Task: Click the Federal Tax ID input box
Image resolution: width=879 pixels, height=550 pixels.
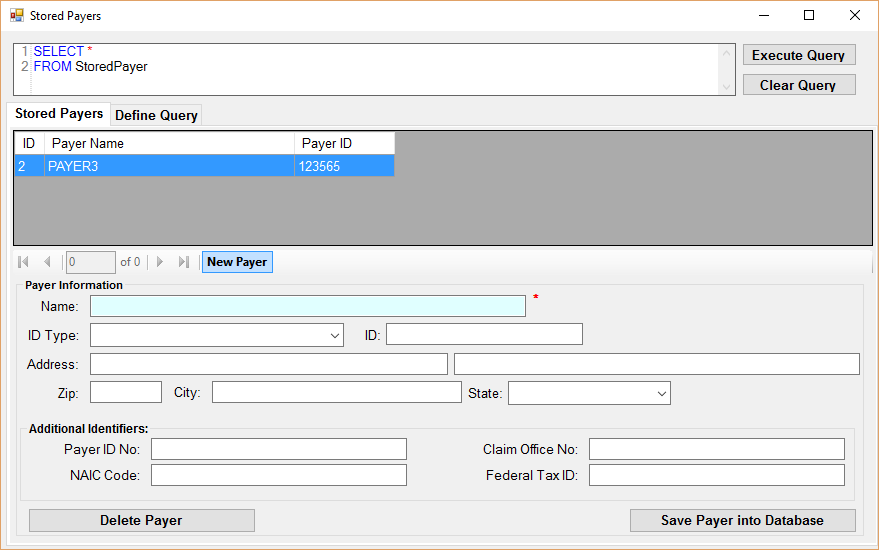Action: 716,475
